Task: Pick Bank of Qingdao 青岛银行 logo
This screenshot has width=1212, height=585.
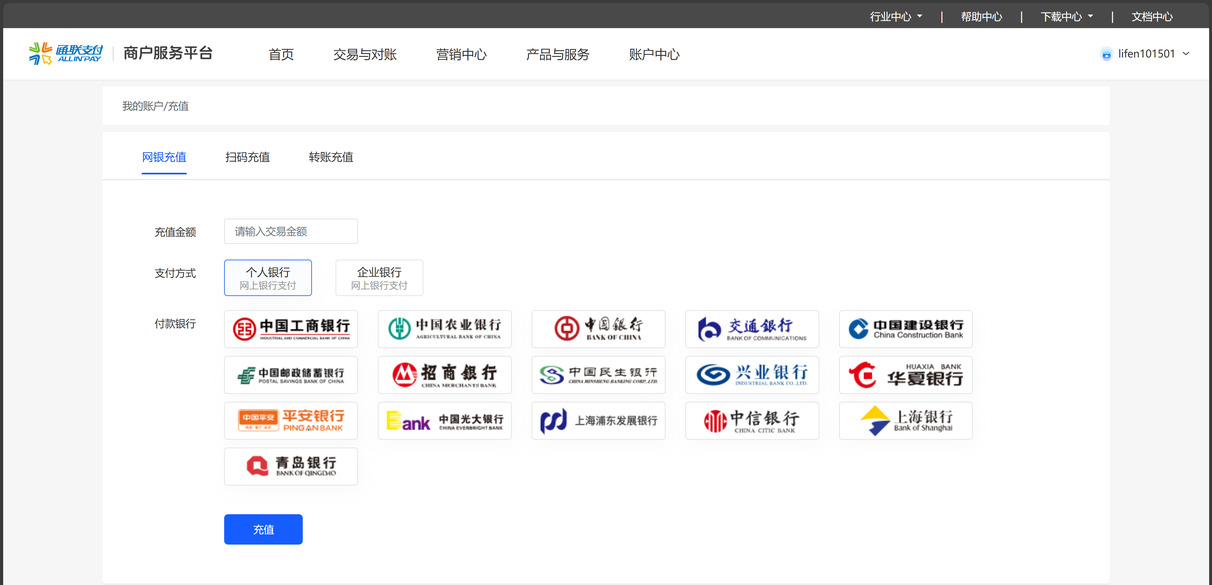Action: [x=291, y=467]
